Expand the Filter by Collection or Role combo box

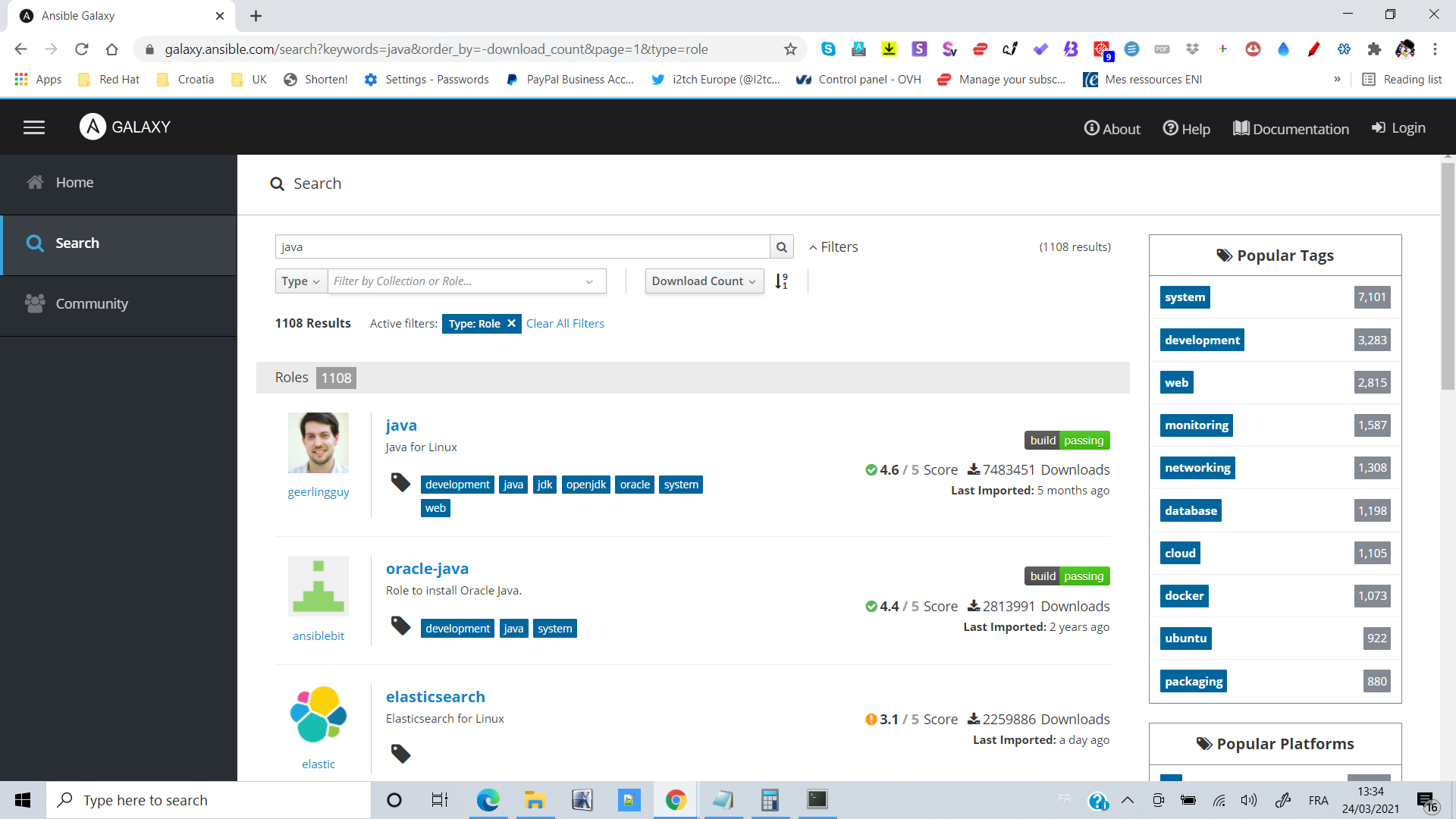(x=589, y=281)
